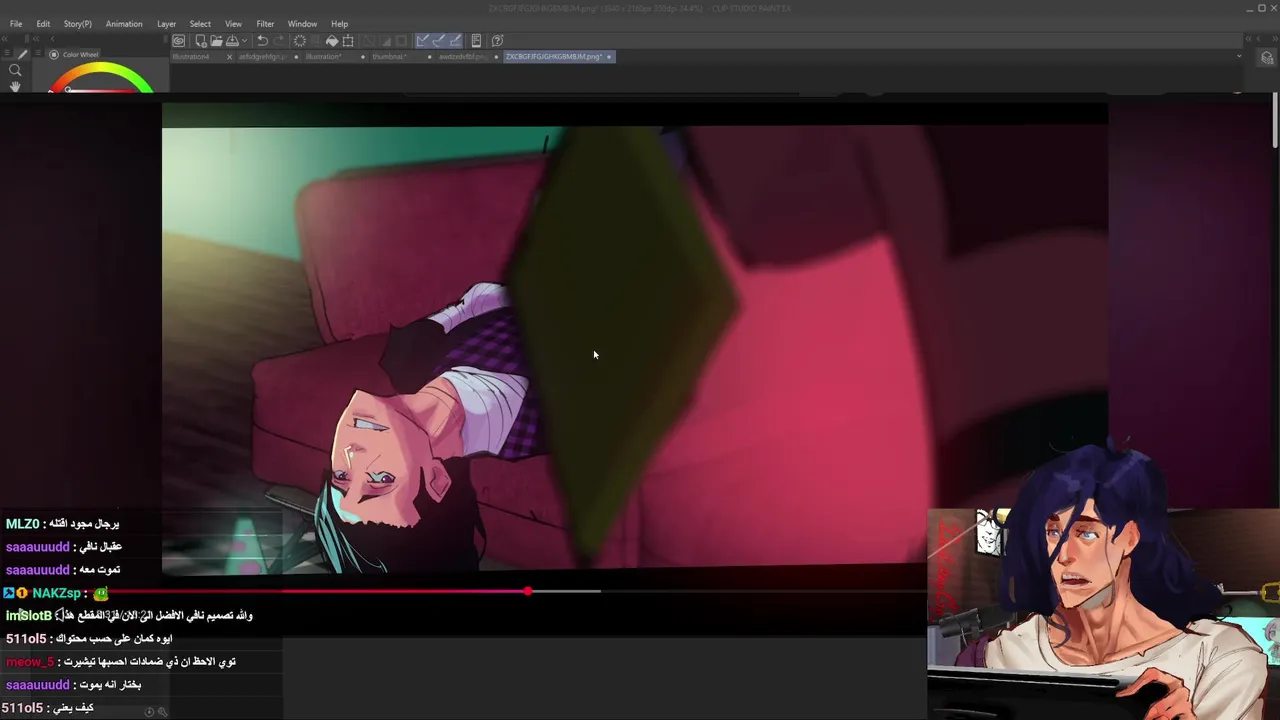Collapse the color palette single chevron
This screenshot has width=1280, height=720.
(53, 40)
